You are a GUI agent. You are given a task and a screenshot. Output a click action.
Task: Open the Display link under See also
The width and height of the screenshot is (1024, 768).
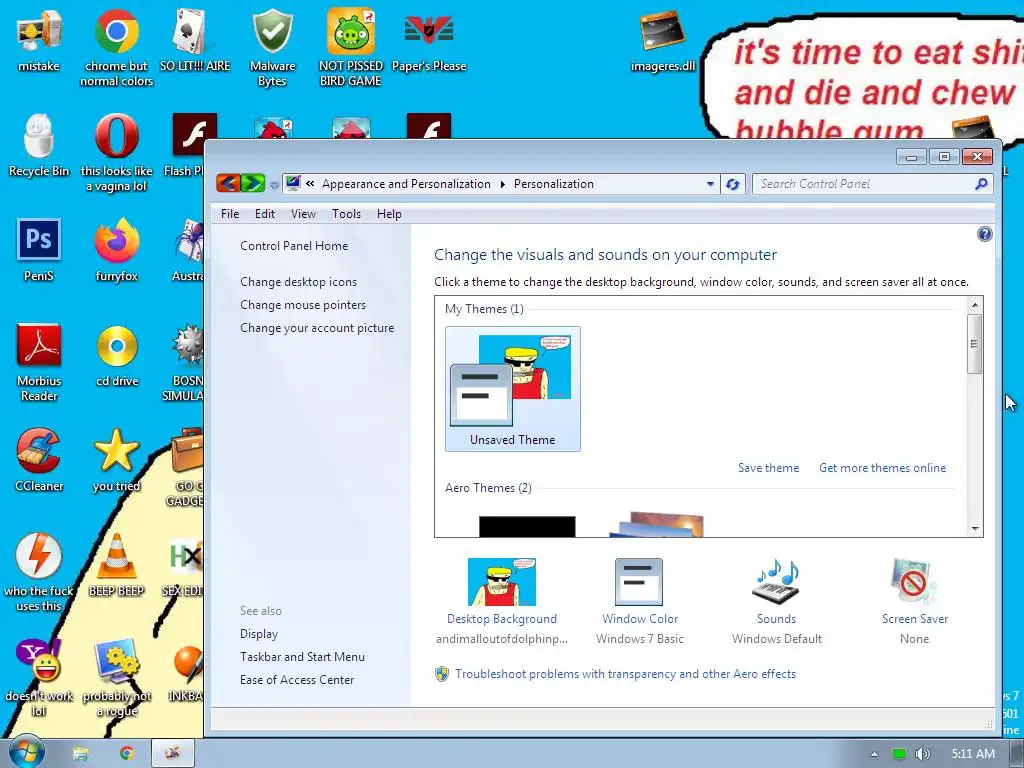[259, 633]
